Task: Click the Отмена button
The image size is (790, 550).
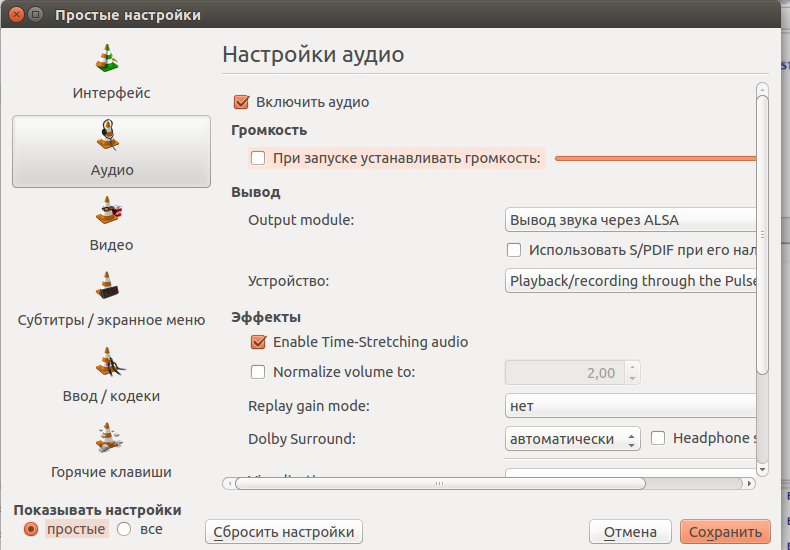Action: [630, 532]
